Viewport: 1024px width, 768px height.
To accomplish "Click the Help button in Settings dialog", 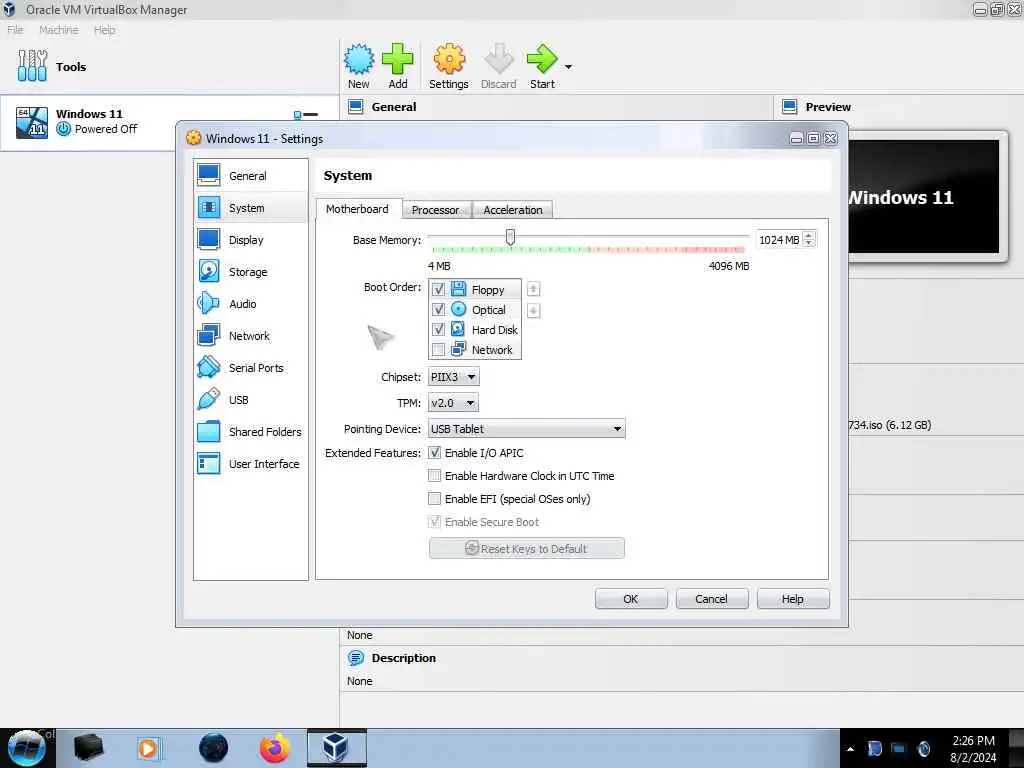I will [x=793, y=599].
